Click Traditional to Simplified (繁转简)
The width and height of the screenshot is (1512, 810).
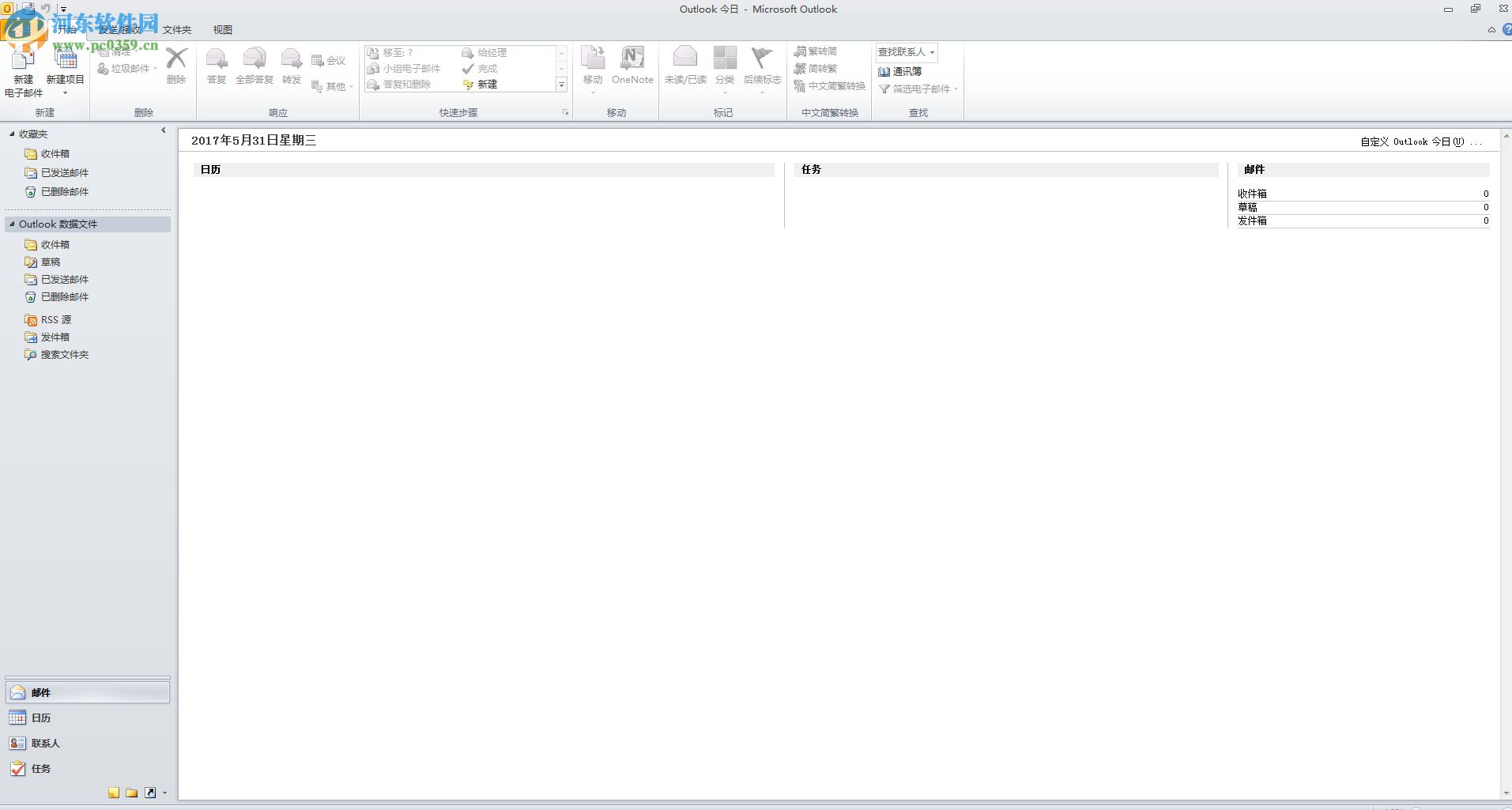816,51
